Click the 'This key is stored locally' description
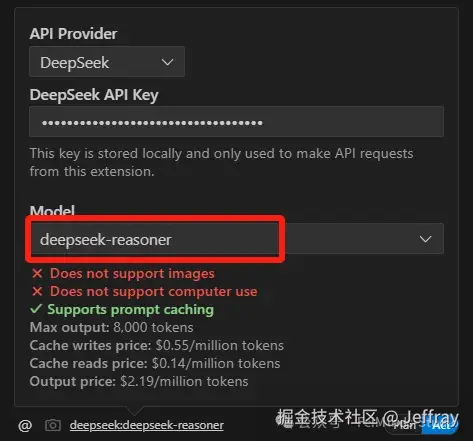 coord(221,163)
